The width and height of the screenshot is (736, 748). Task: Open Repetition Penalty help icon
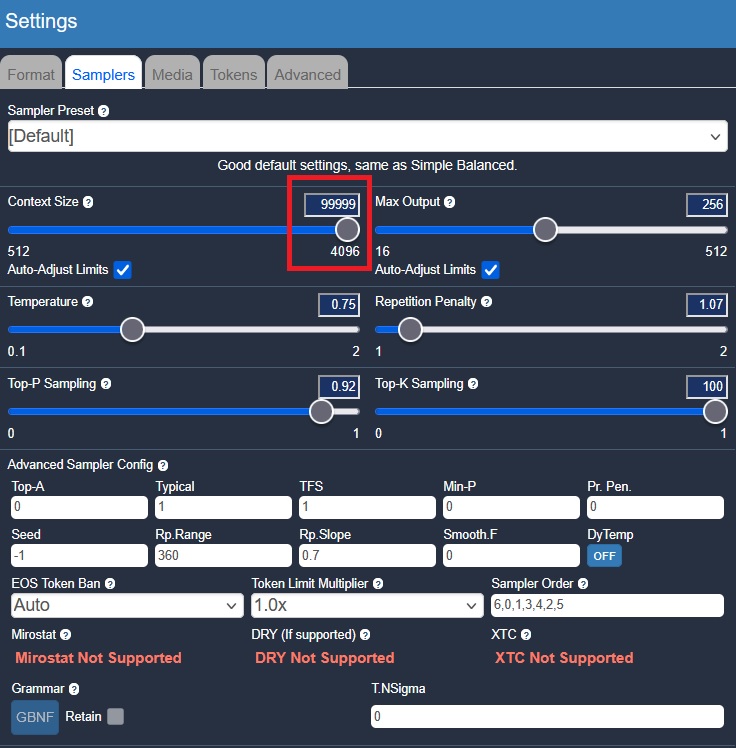click(486, 302)
